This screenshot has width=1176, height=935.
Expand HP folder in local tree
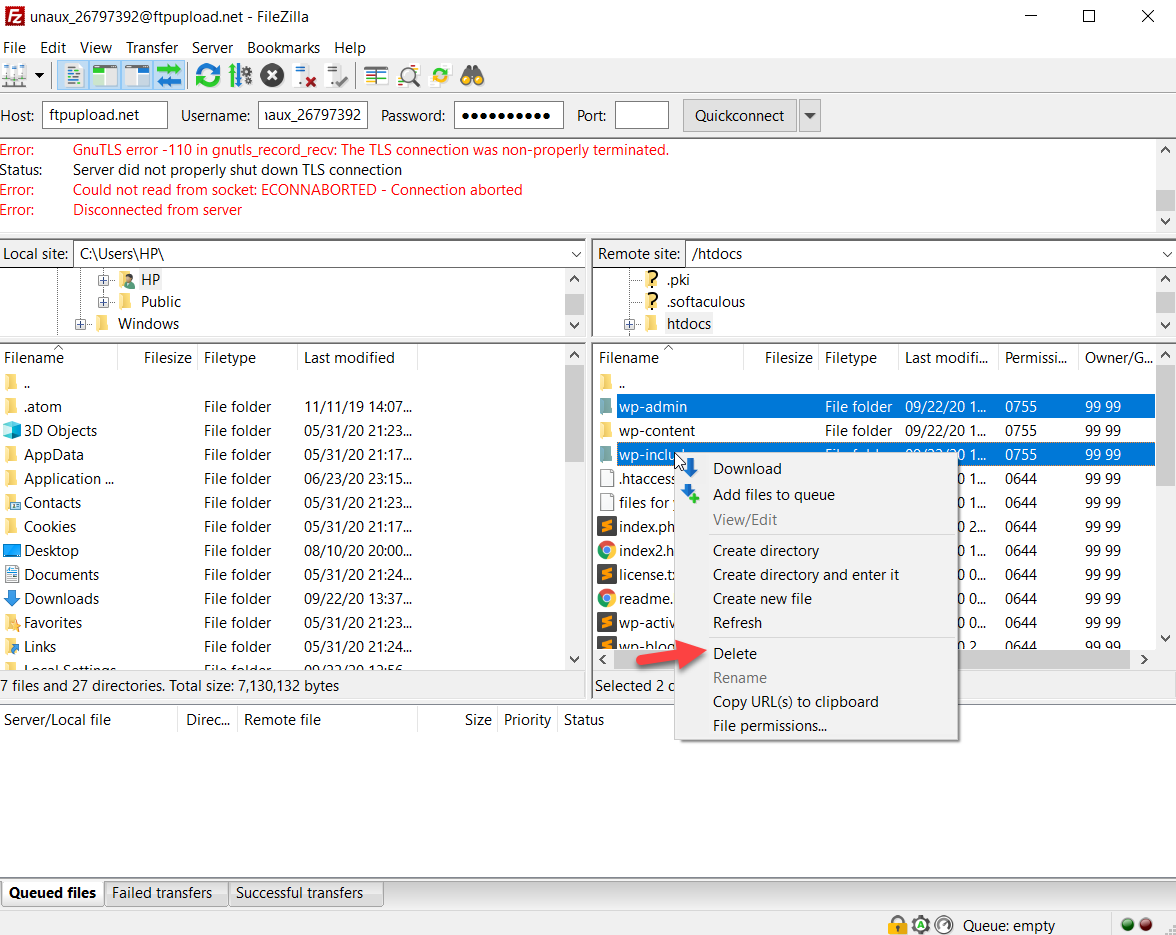[x=103, y=280]
